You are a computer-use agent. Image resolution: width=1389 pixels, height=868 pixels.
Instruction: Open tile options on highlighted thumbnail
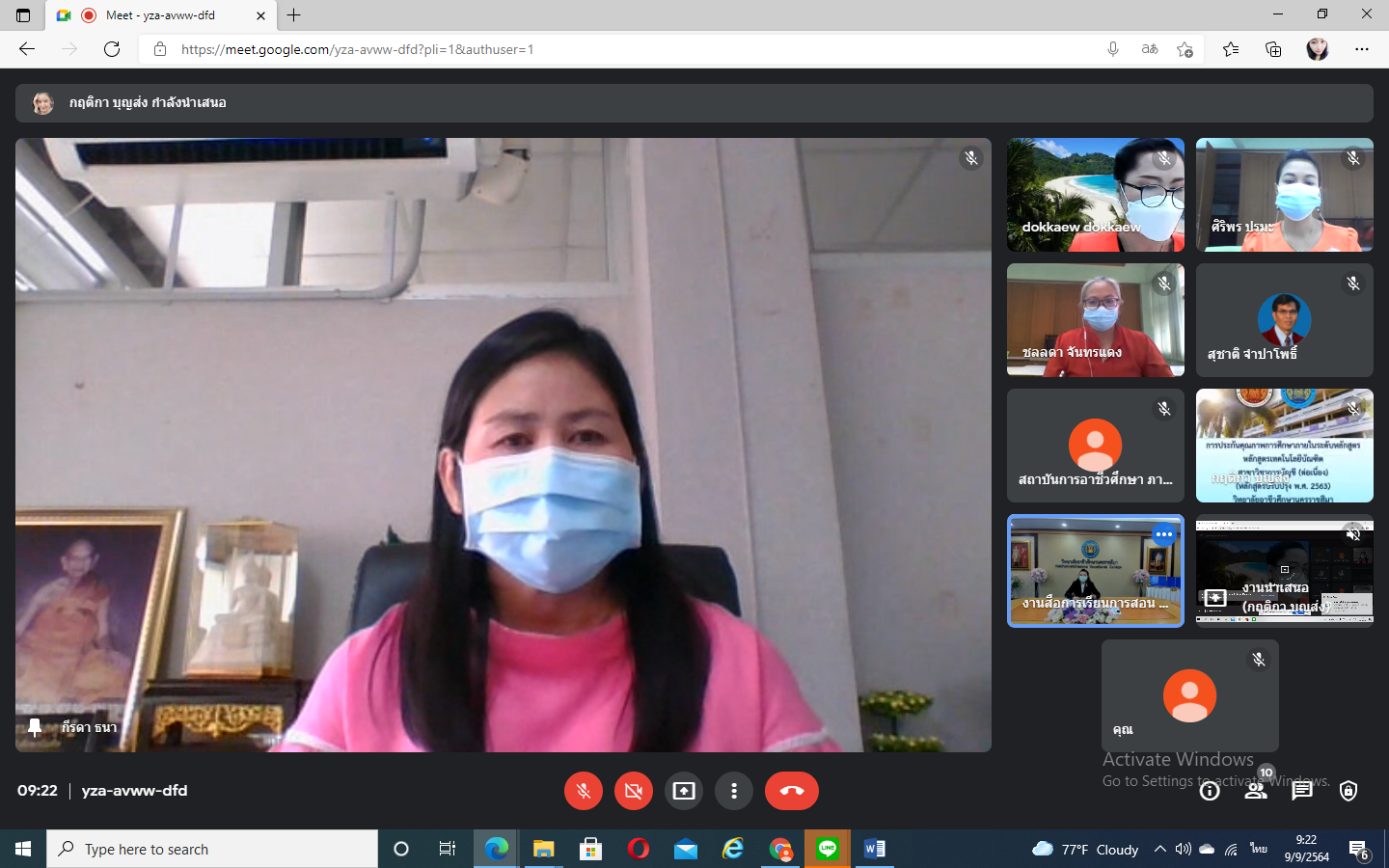1164,534
